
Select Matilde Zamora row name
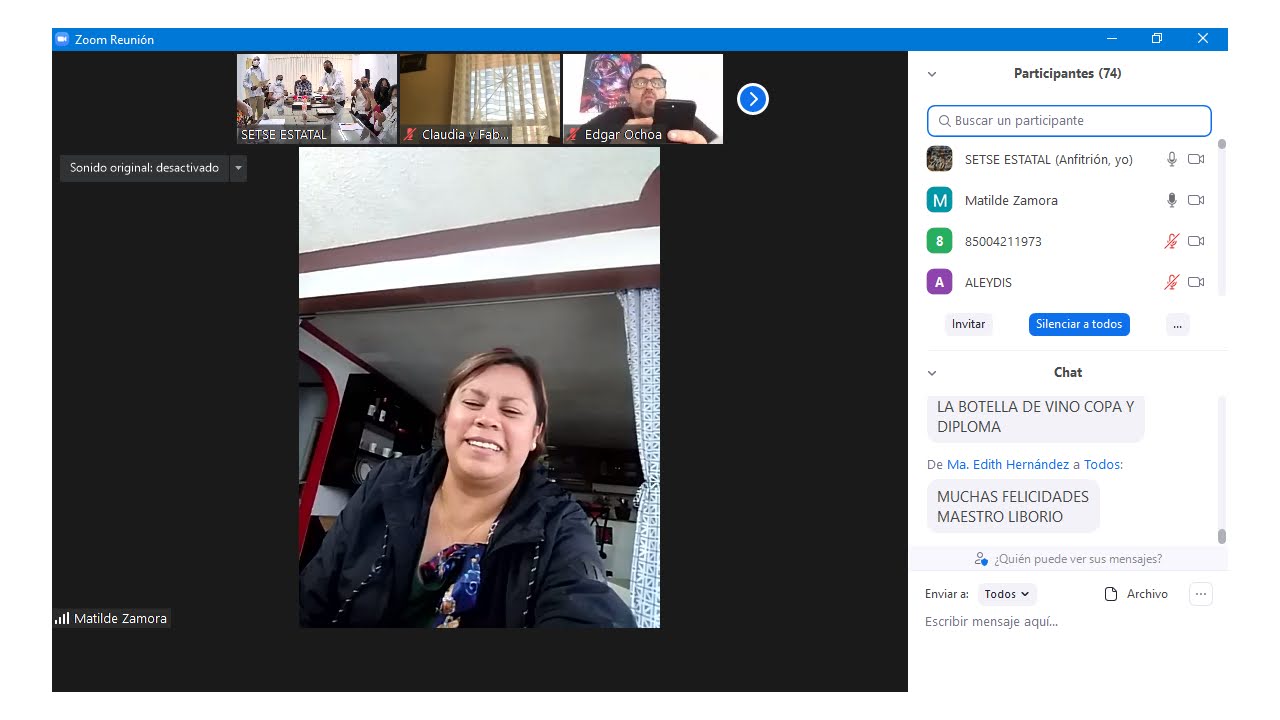point(1011,200)
